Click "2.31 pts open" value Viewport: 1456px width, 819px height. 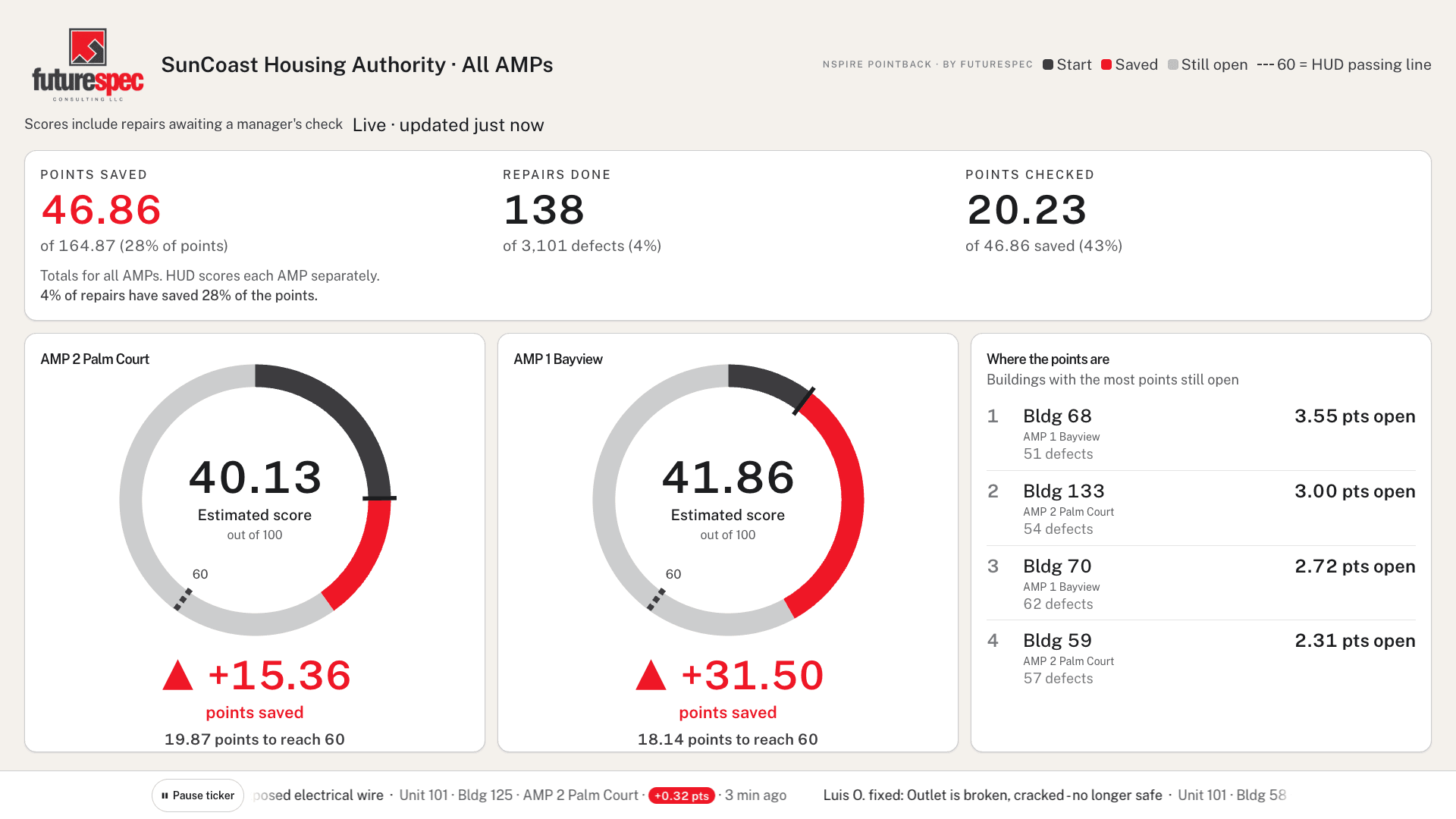coord(1354,641)
